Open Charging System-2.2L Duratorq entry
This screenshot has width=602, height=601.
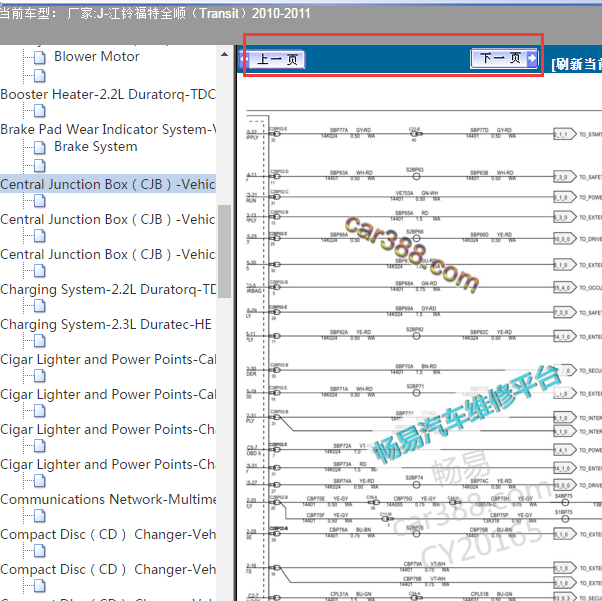108,290
